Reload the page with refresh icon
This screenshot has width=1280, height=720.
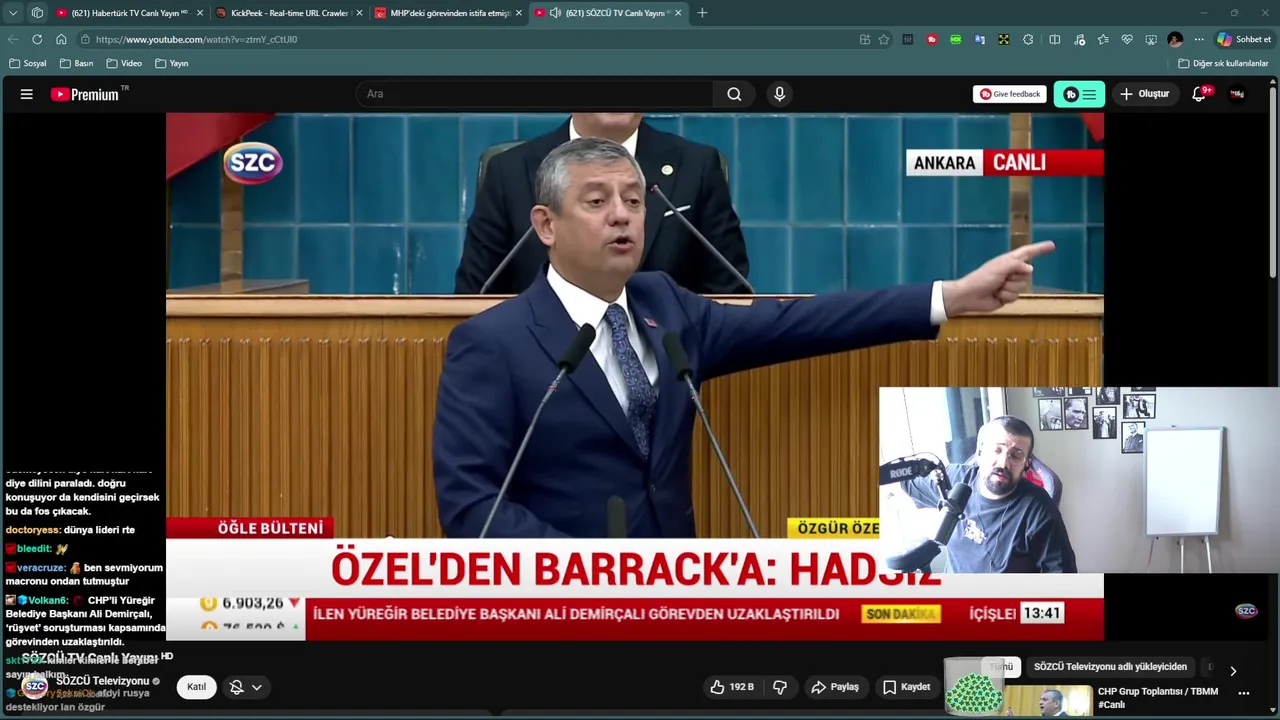(37, 39)
